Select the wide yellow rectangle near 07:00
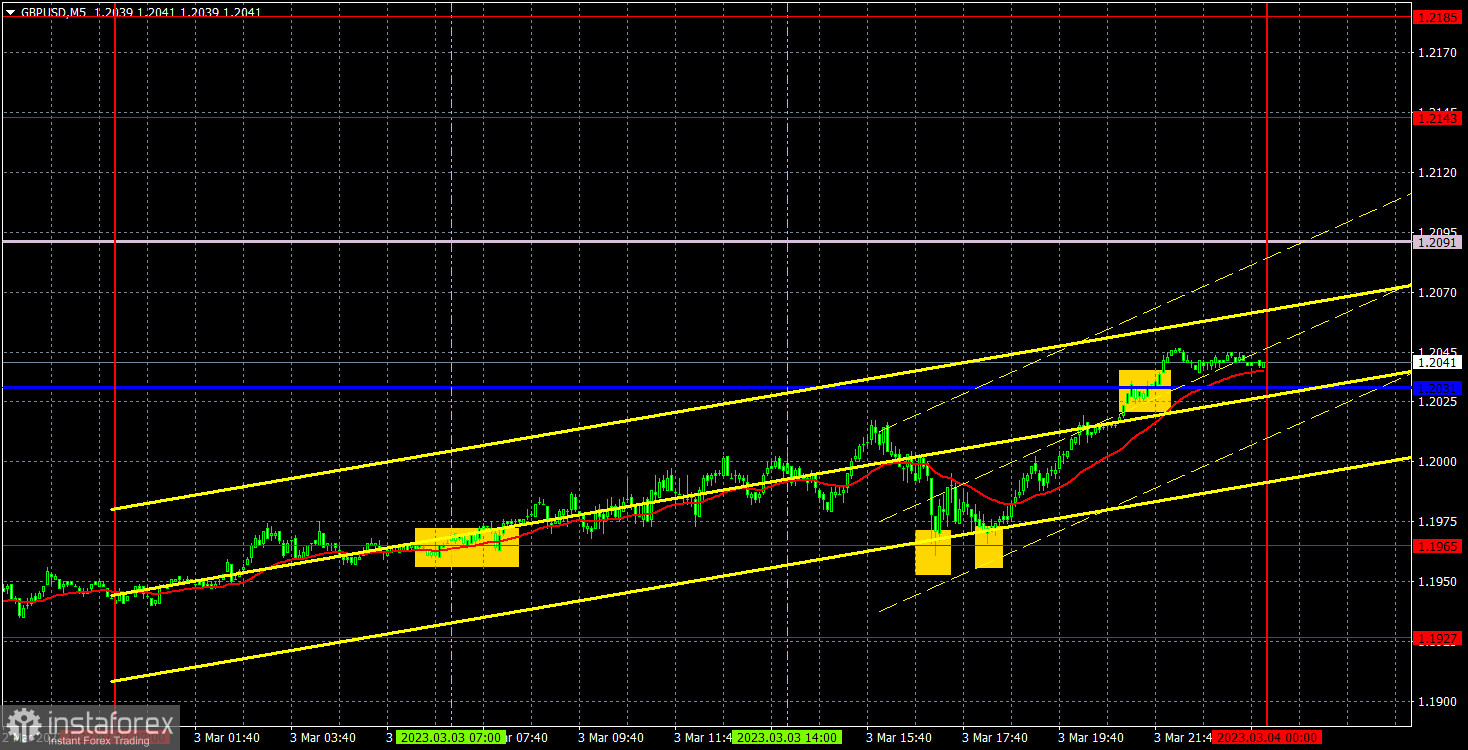 467,547
